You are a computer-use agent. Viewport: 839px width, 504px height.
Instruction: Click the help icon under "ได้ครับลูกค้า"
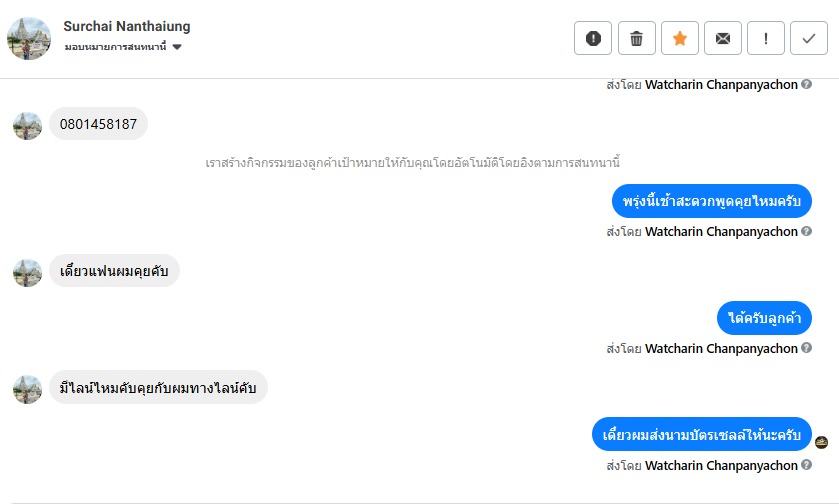pyautogui.click(x=806, y=349)
